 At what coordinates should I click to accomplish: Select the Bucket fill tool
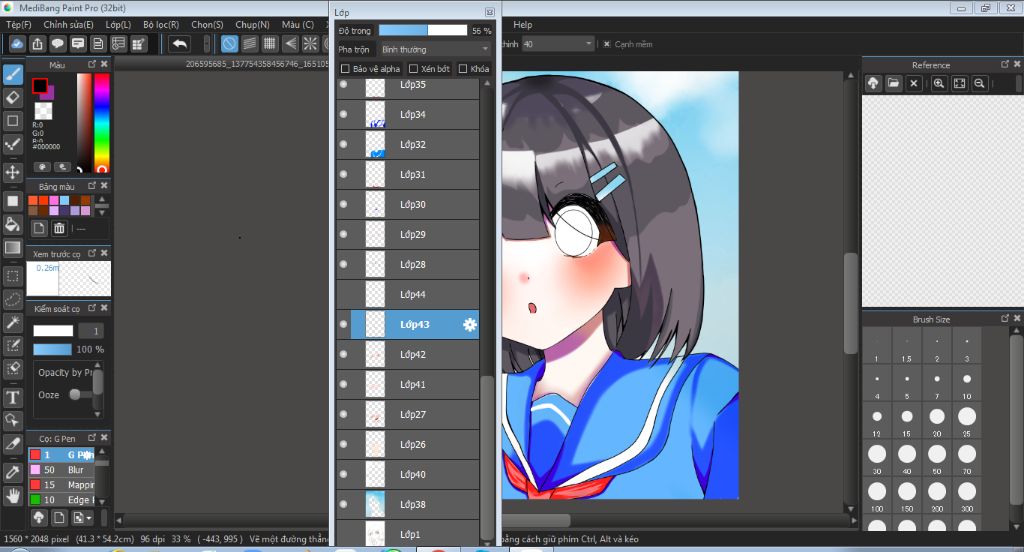coord(12,224)
